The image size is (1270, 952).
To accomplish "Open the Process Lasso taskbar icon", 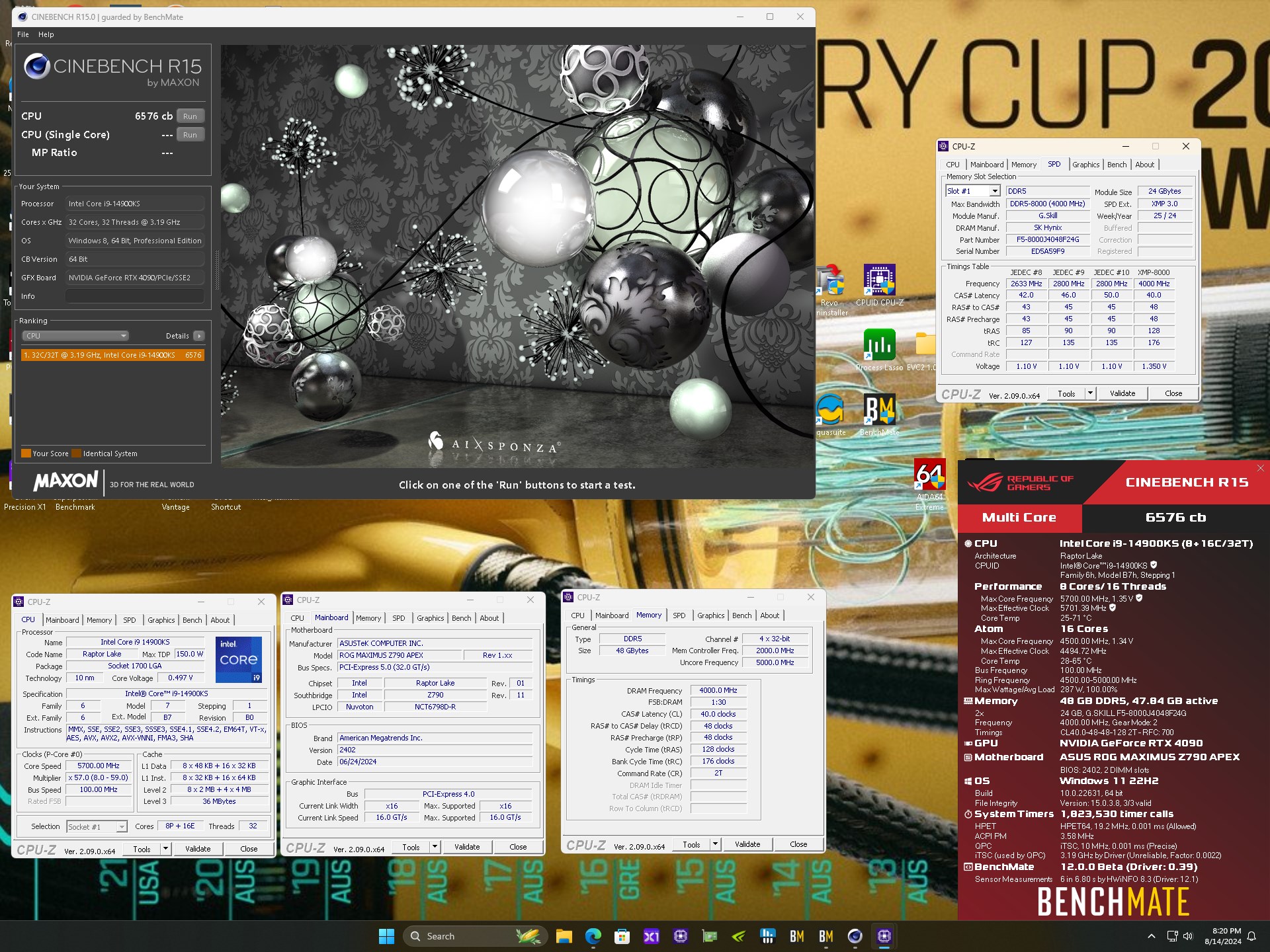I will click(x=767, y=936).
